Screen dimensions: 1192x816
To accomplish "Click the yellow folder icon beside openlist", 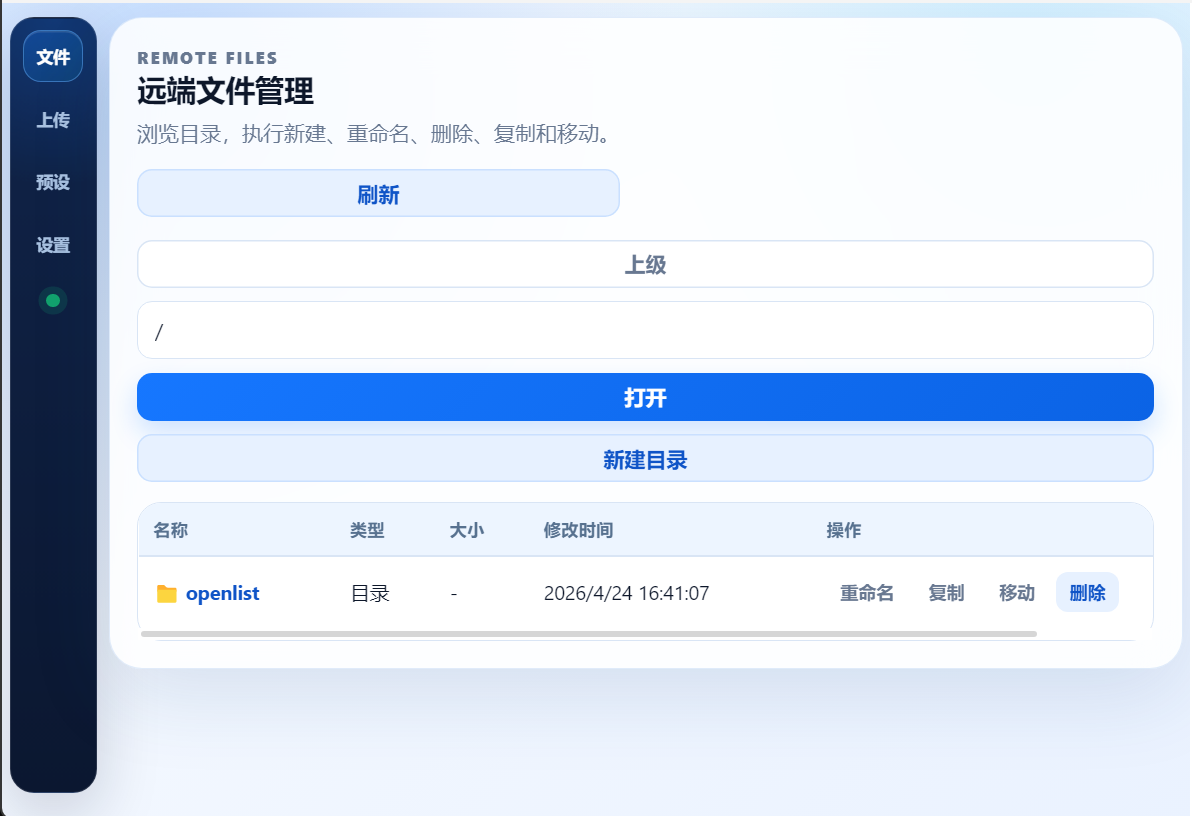I will coord(166,594).
